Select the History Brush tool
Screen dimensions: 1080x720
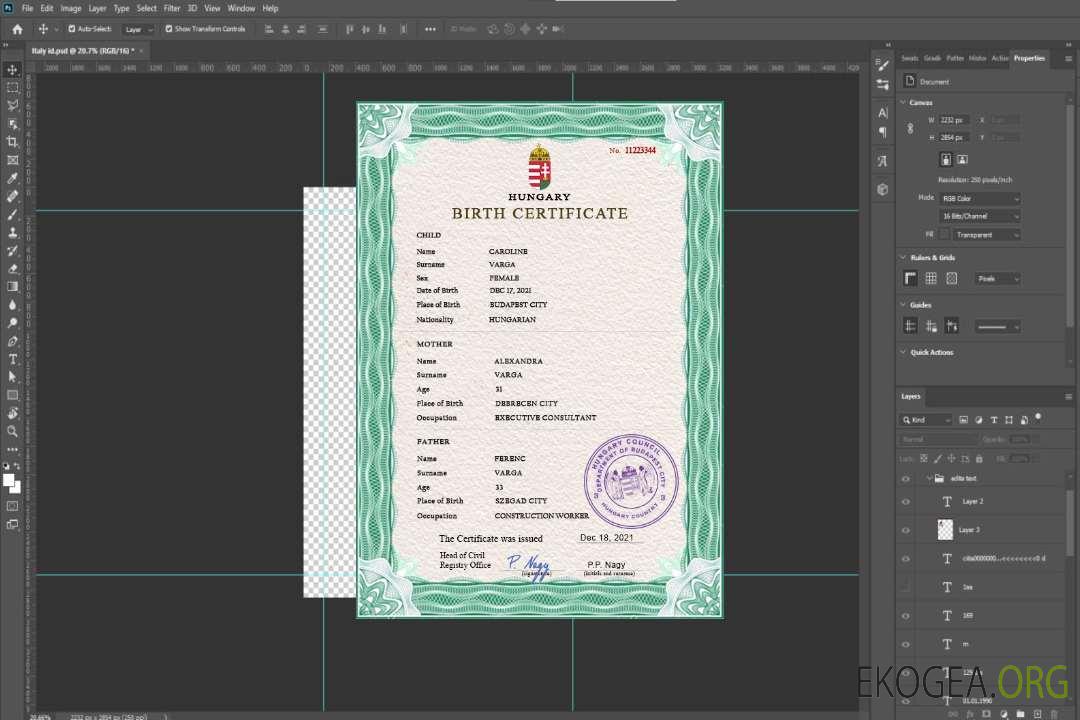point(12,251)
